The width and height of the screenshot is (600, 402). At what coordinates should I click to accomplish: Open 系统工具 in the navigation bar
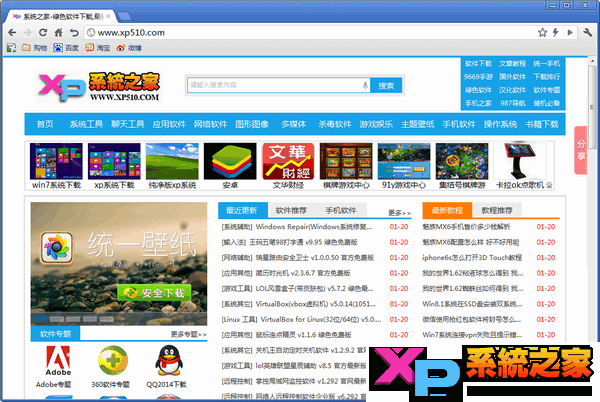pyautogui.click(x=86, y=124)
